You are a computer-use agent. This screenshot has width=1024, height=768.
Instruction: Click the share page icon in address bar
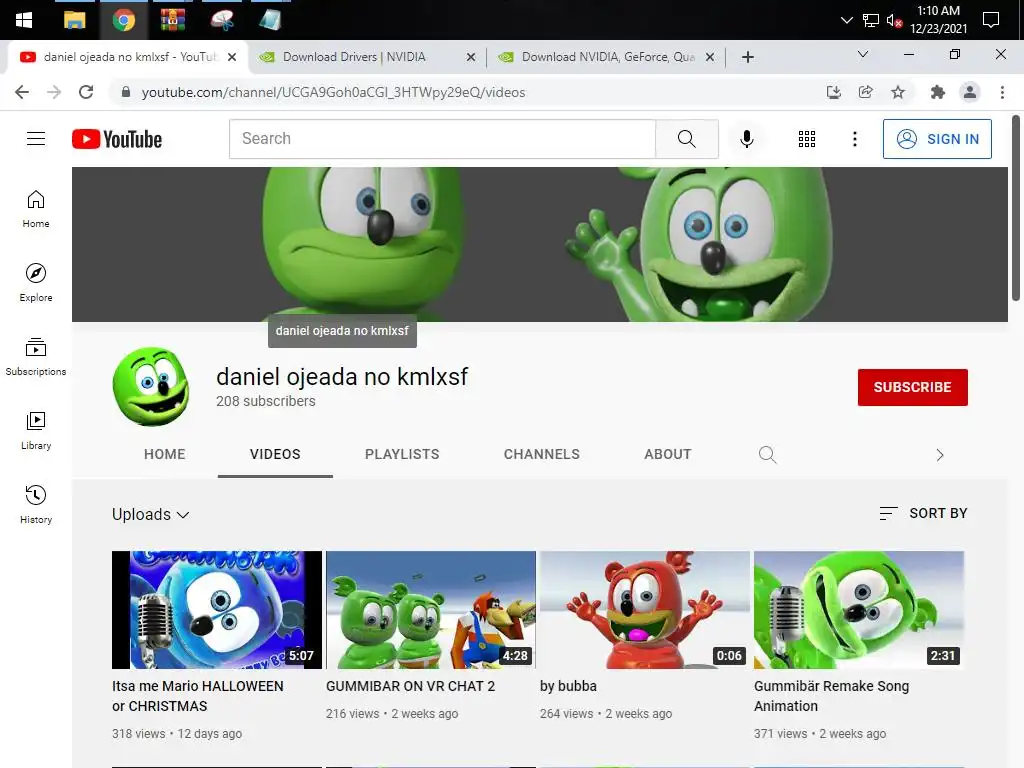point(865,92)
